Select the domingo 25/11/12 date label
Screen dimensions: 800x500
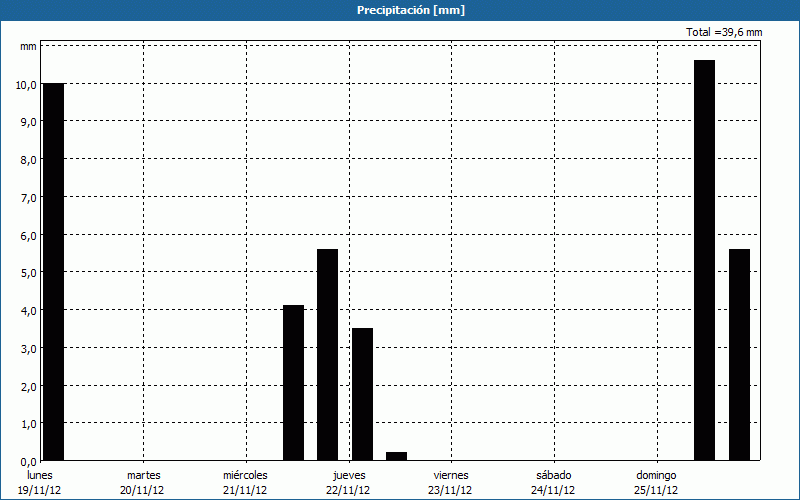[656, 482]
